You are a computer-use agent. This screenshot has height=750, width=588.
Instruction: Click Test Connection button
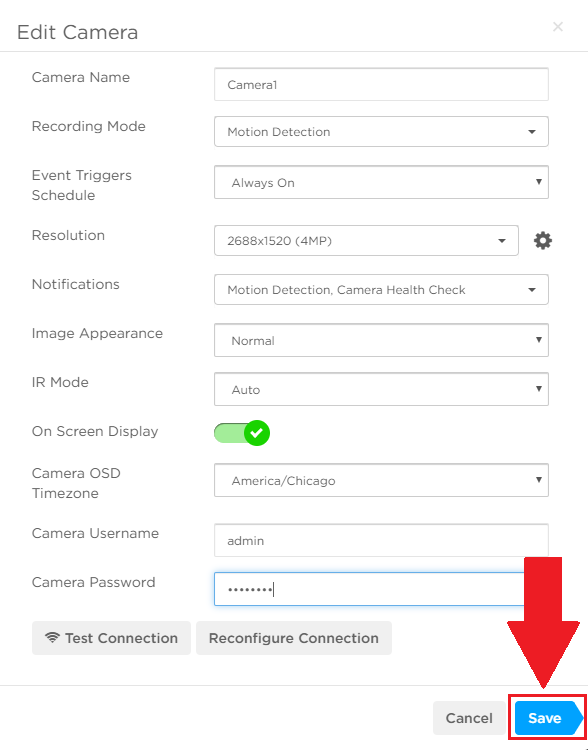(x=111, y=638)
